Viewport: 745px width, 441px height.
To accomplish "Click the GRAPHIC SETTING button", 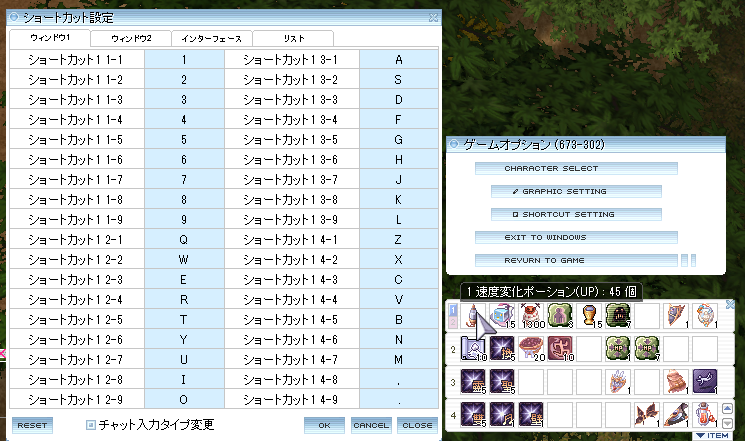I will click(577, 191).
